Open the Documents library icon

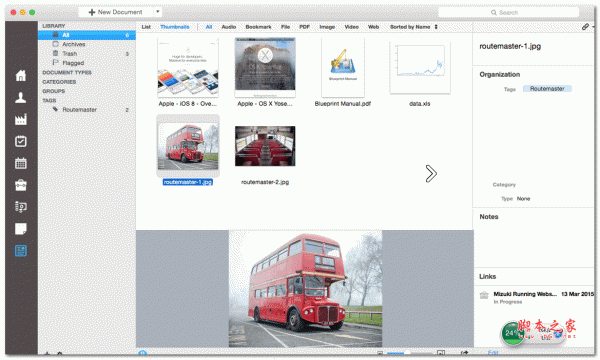(x=21, y=251)
